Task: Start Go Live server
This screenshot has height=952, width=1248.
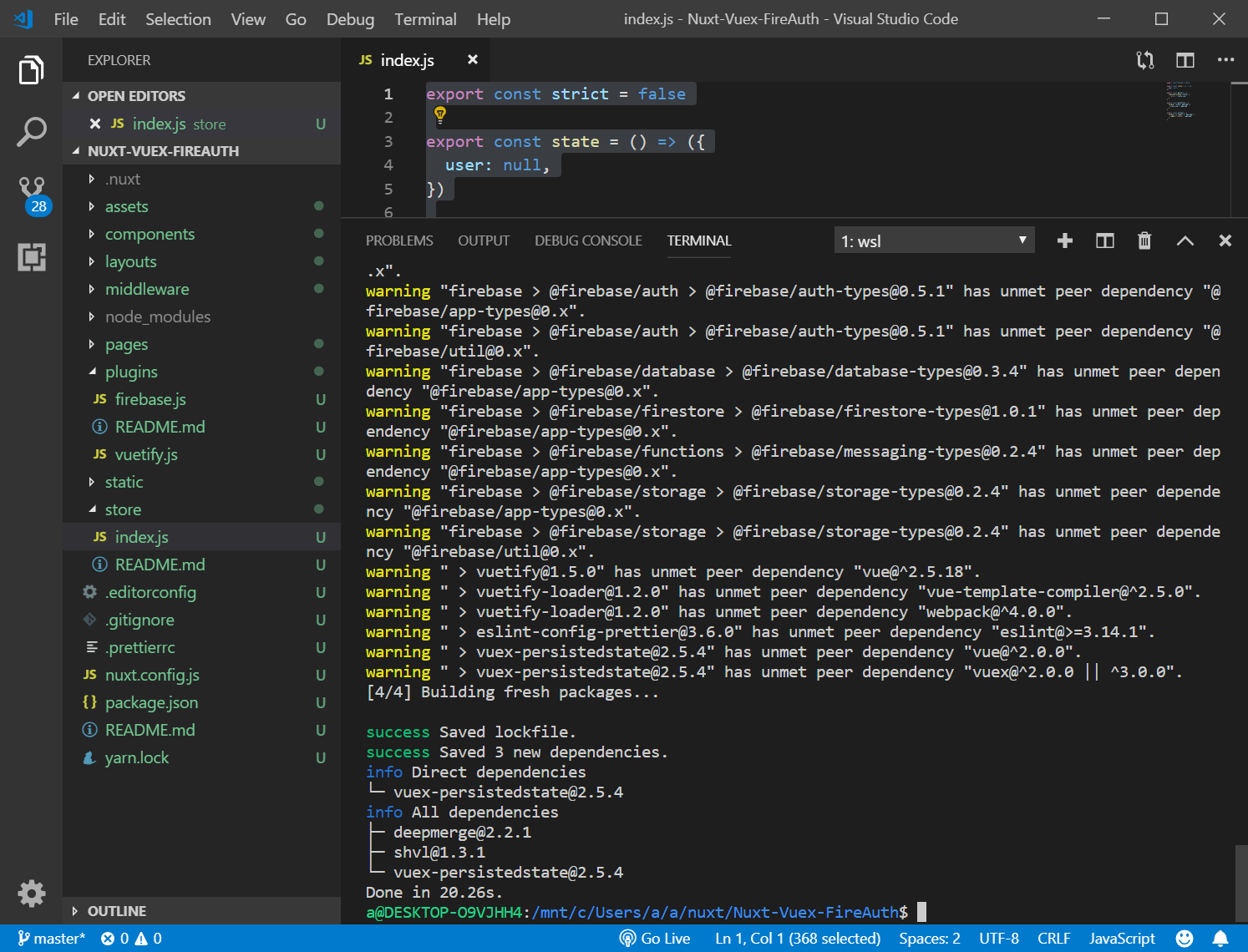Action: point(655,939)
